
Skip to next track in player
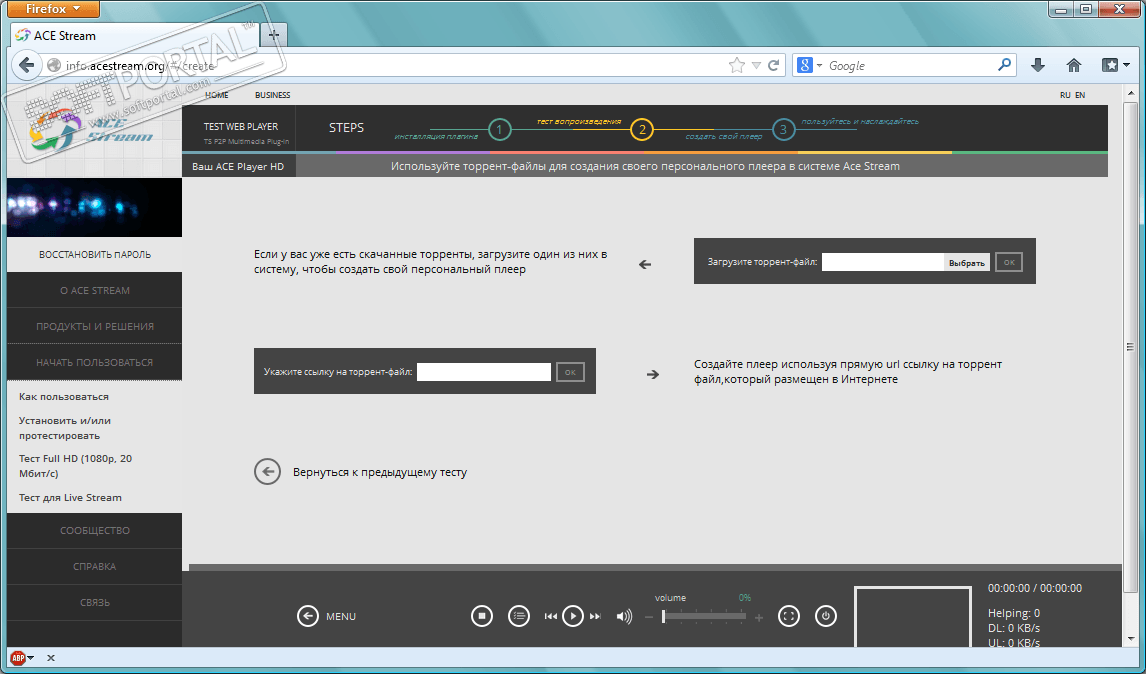595,616
